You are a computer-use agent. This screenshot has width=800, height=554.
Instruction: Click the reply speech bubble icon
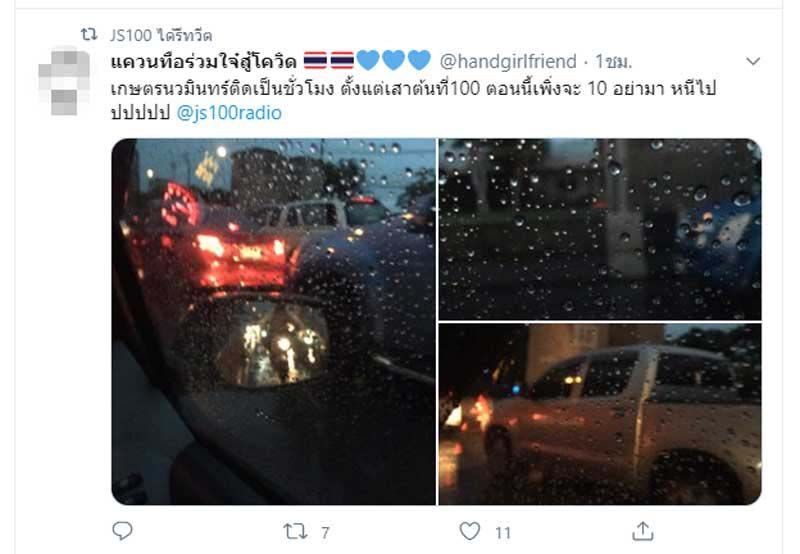coord(122,531)
